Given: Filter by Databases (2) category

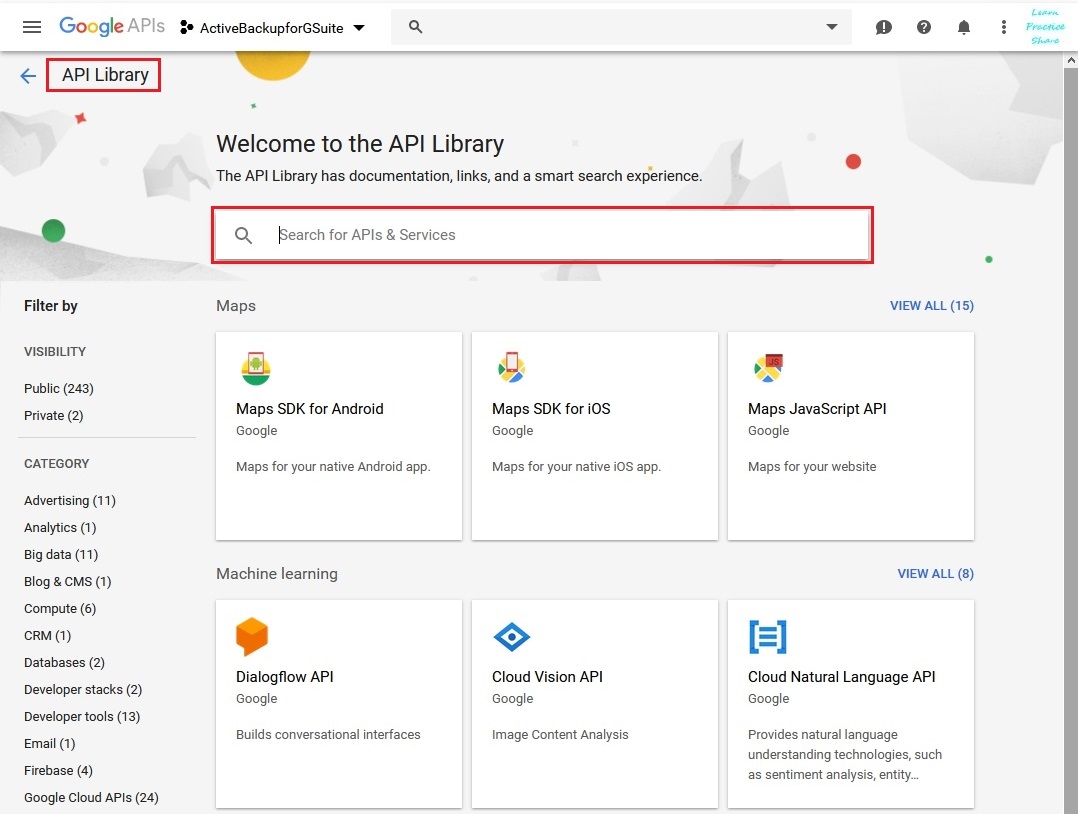Looking at the screenshot, I should coord(64,663).
